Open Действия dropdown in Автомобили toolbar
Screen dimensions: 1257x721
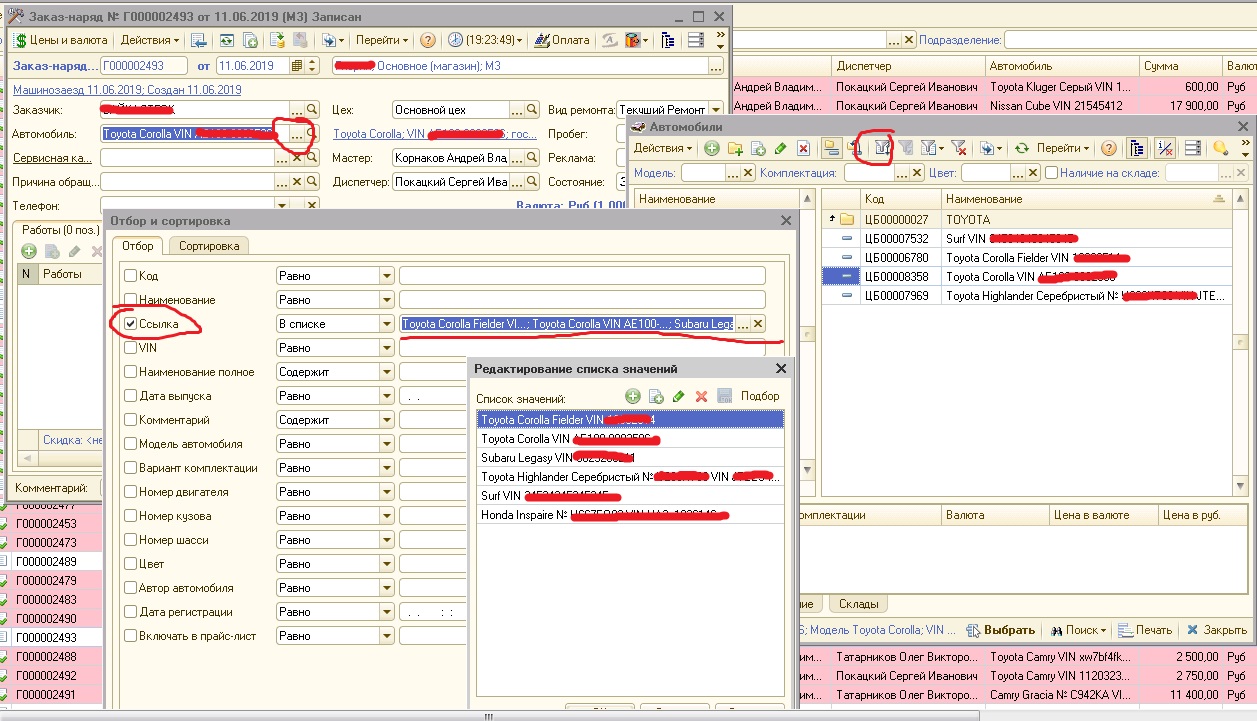click(662, 148)
